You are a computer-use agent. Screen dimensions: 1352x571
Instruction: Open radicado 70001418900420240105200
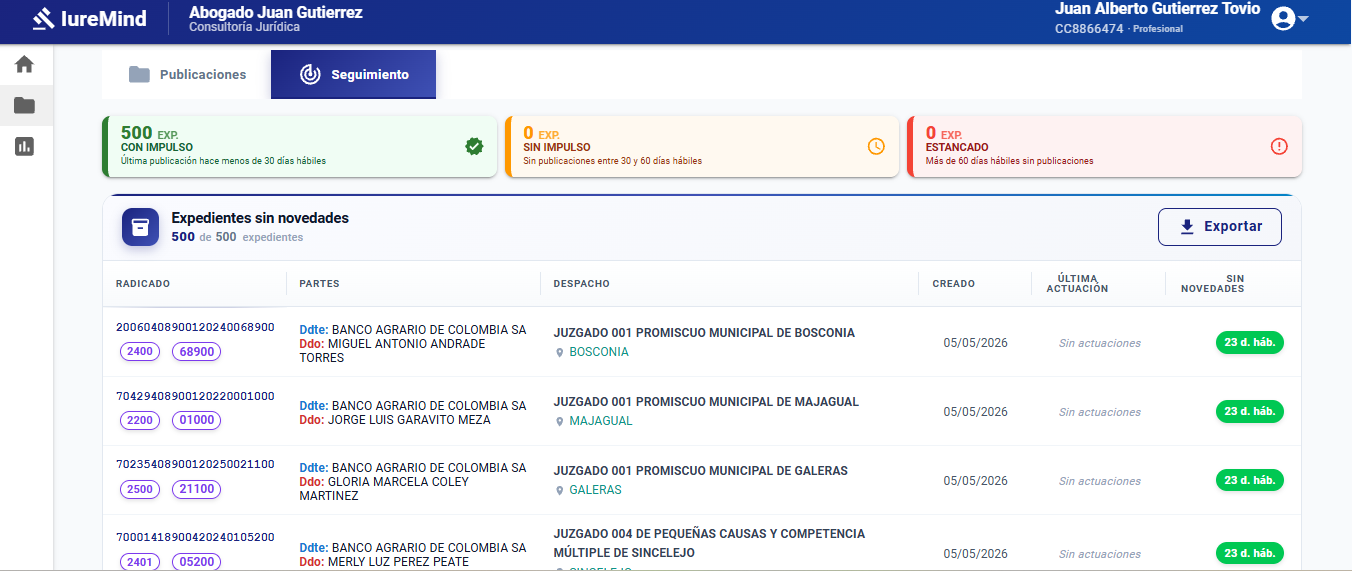coord(195,537)
